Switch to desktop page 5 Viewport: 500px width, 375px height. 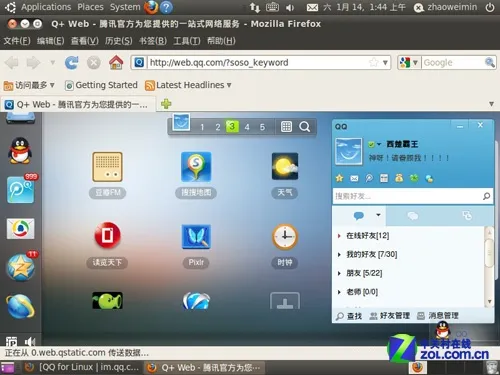(x=262, y=127)
